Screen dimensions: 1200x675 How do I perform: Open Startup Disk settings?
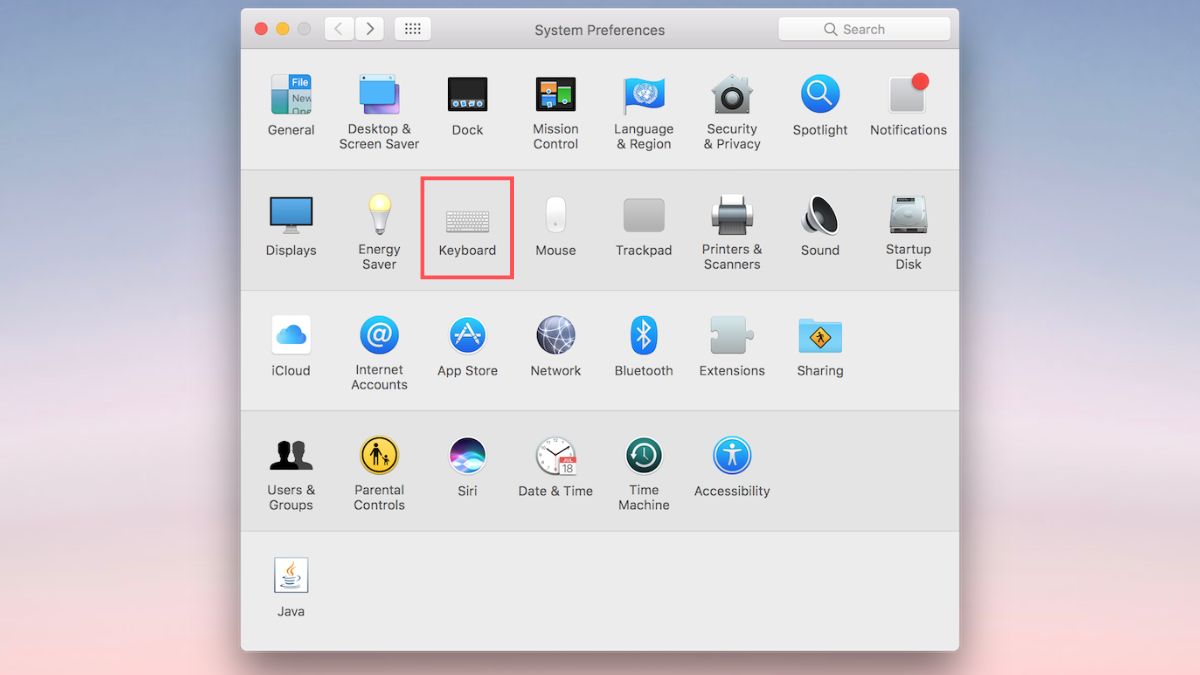908,232
